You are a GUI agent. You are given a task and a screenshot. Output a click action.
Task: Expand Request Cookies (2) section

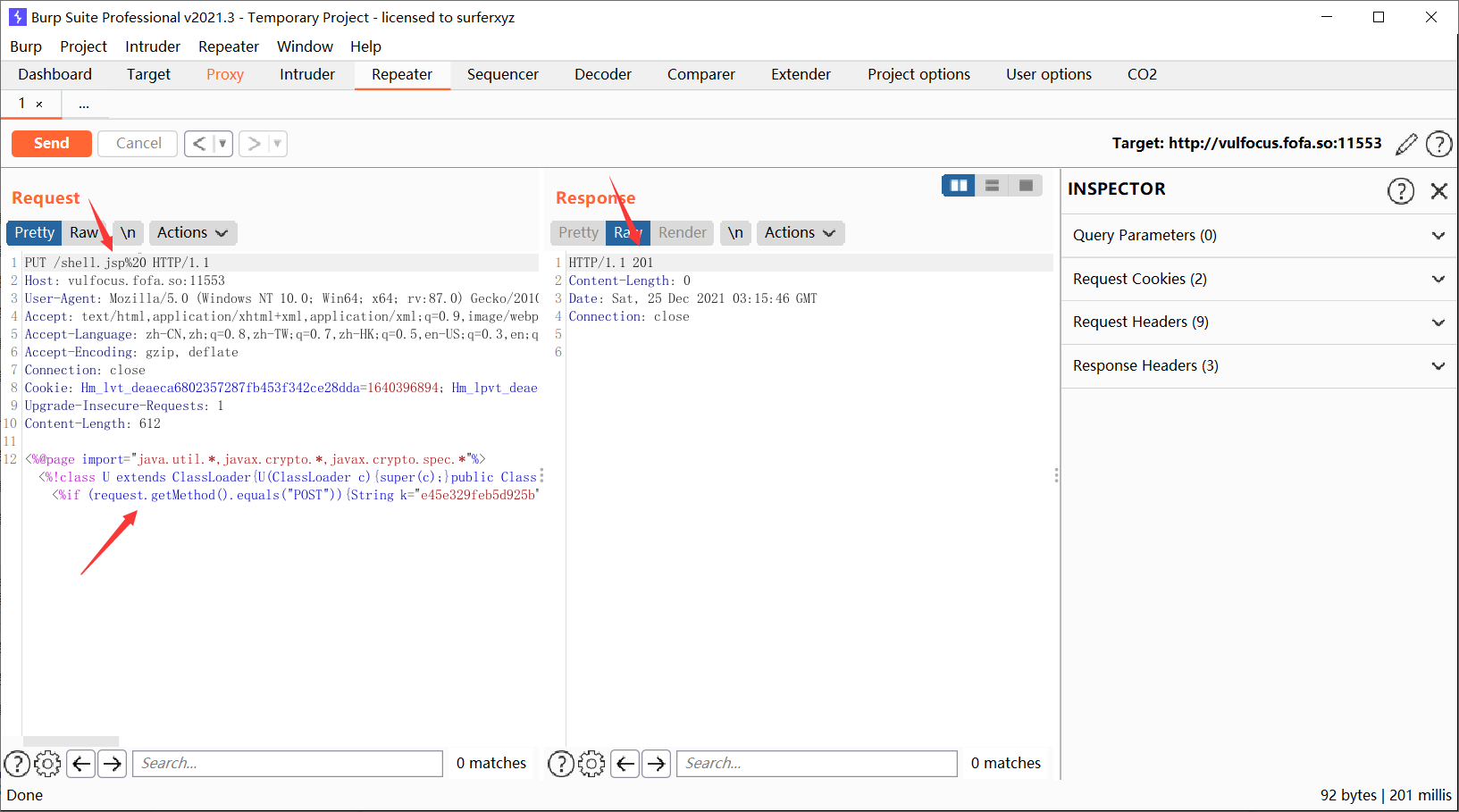click(x=1259, y=280)
